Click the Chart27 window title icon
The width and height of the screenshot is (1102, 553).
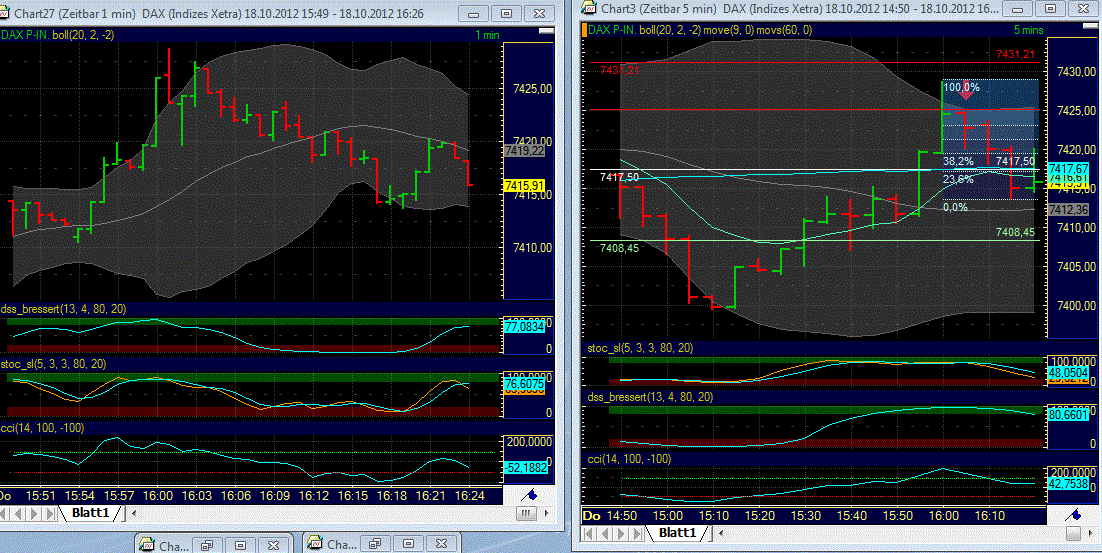click(x=4, y=13)
